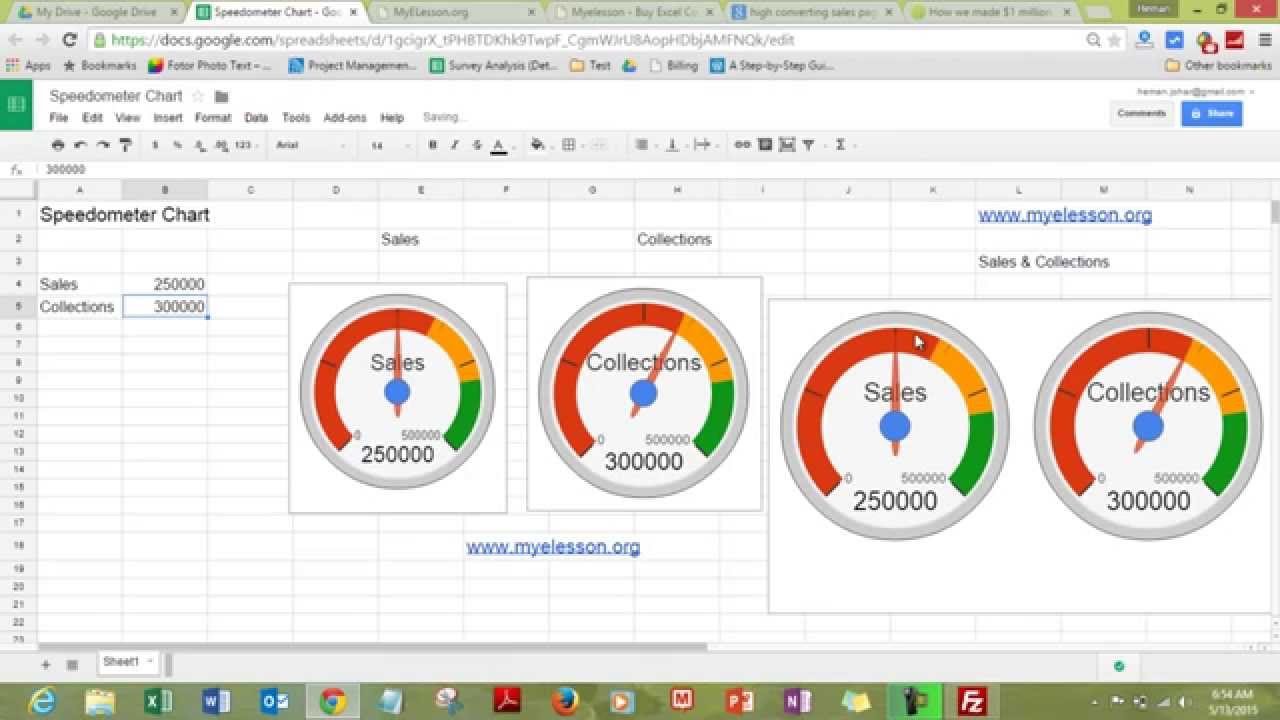This screenshot has height=720, width=1280.
Task: Open Outlook from the taskbar
Action: click(274, 701)
